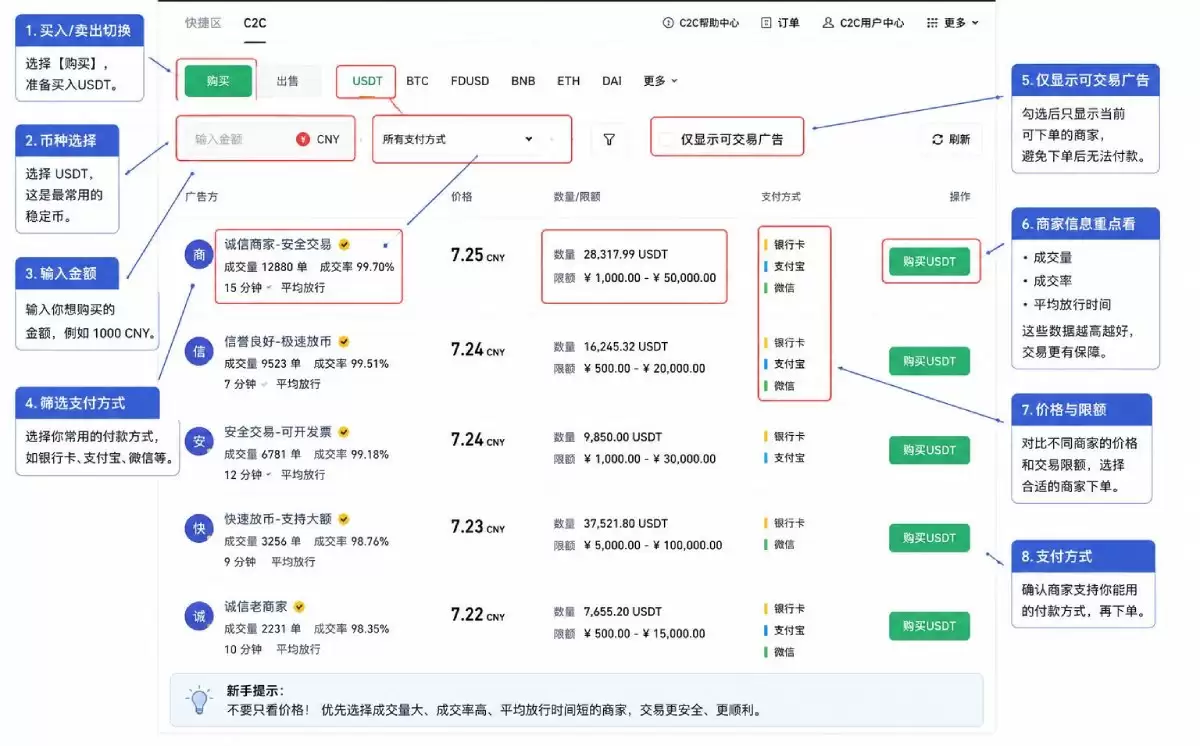Click 购买USDT for 7.25 CNY offer
The width and height of the screenshot is (1200, 746).
(929, 261)
